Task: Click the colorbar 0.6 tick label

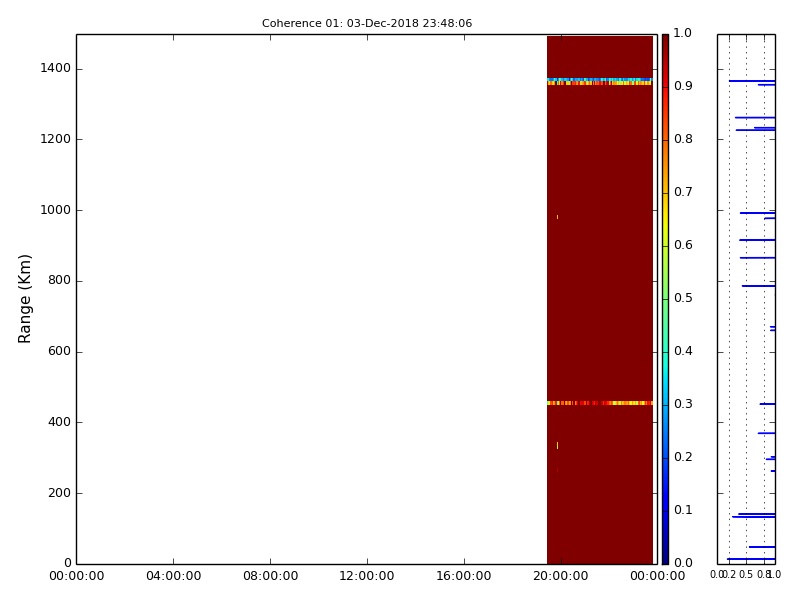Action: coord(683,245)
